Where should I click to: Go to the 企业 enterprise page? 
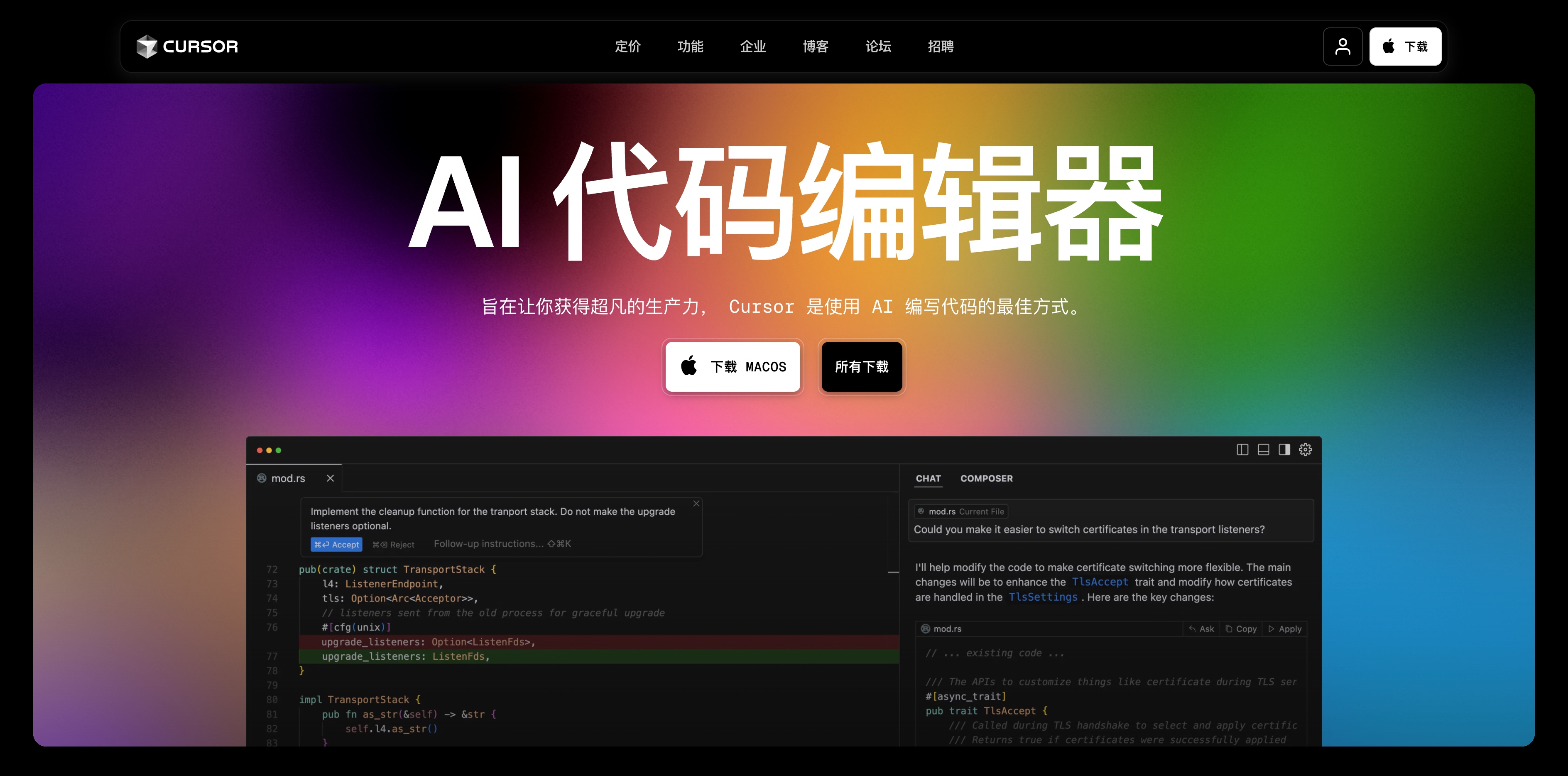pos(753,46)
